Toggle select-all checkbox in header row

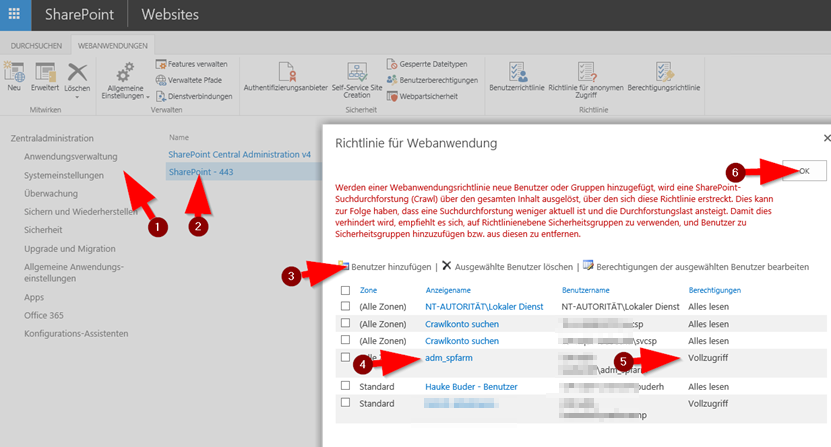pos(346,290)
